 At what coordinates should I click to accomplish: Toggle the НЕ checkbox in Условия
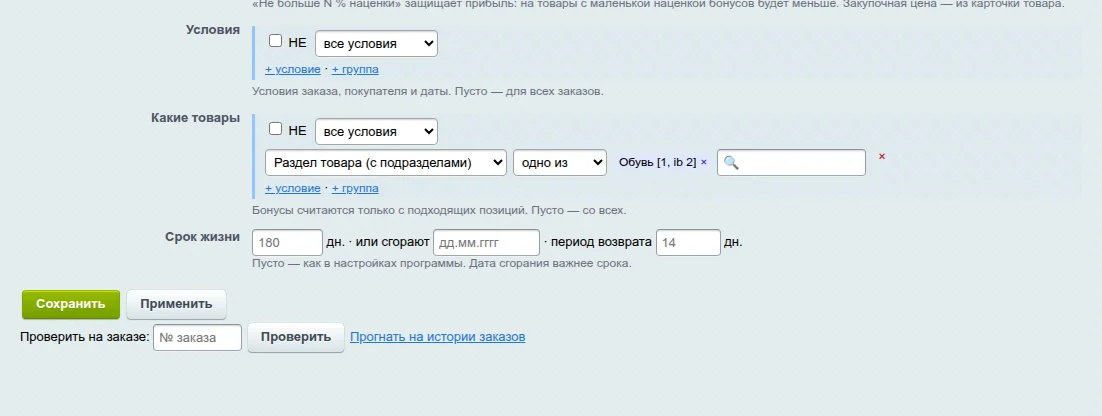276,41
